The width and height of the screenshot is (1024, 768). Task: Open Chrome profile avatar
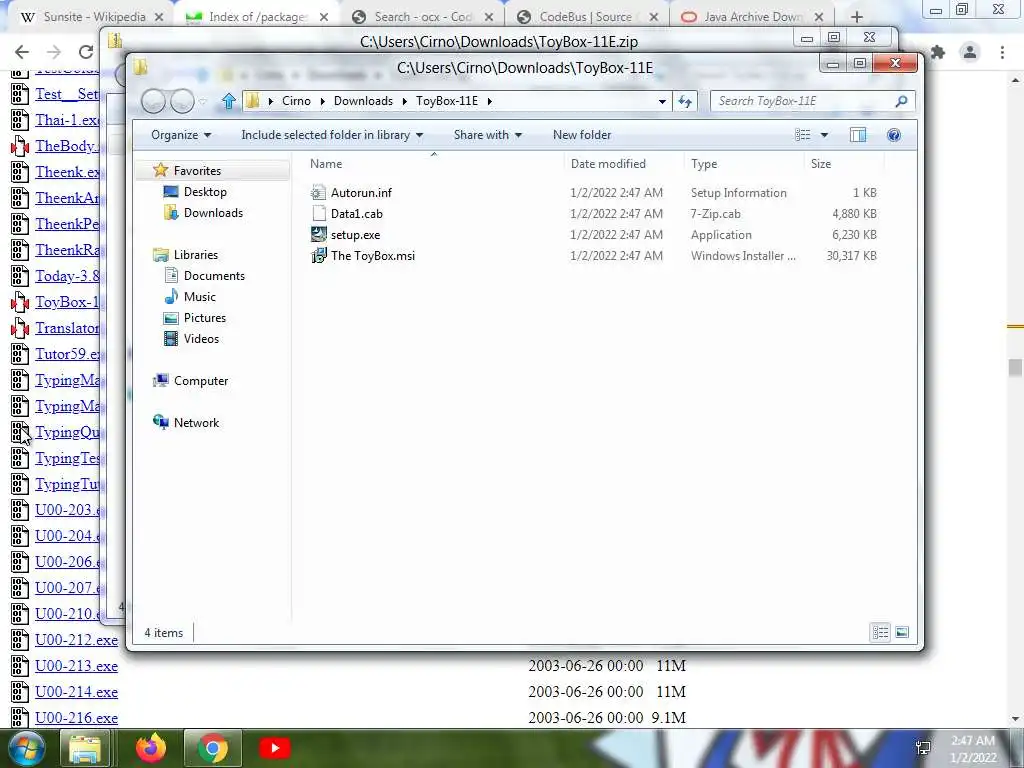click(x=970, y=52)
